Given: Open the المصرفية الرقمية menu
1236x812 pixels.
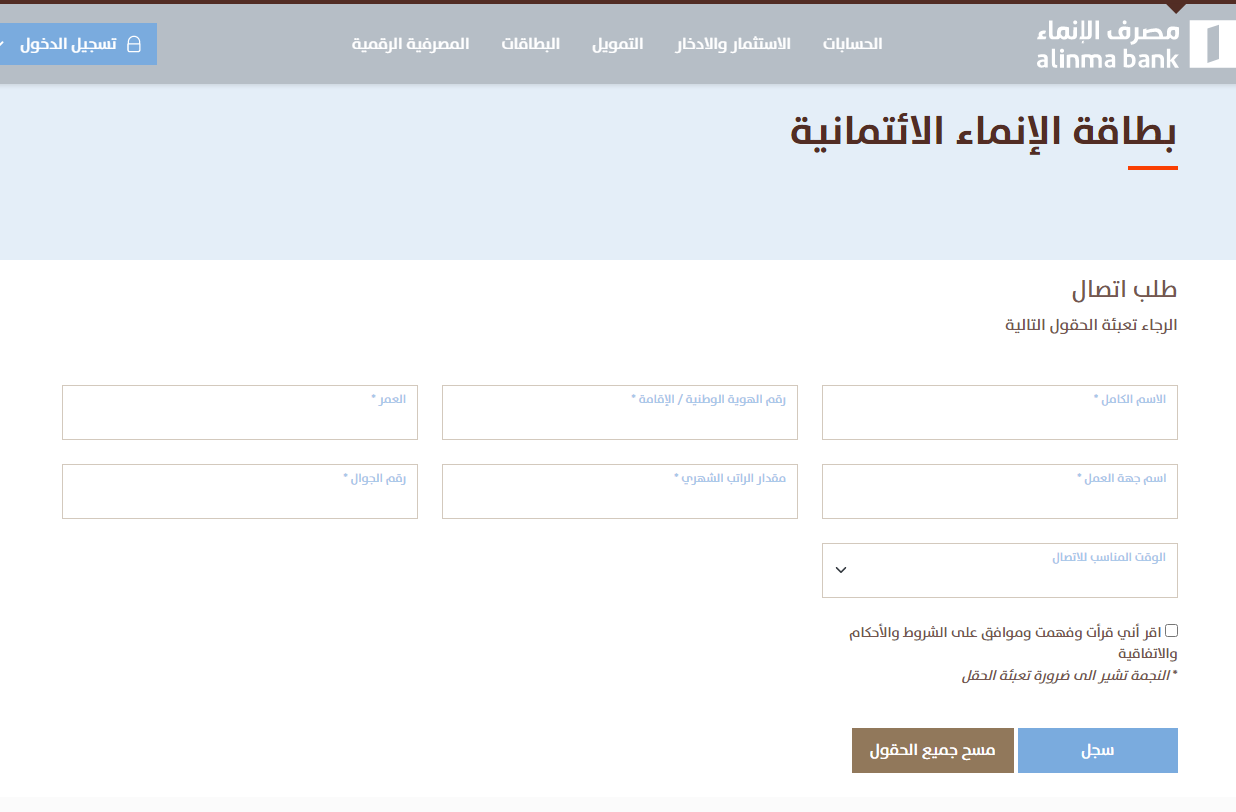Looking at the screenshot, I should tap(410, 44).
